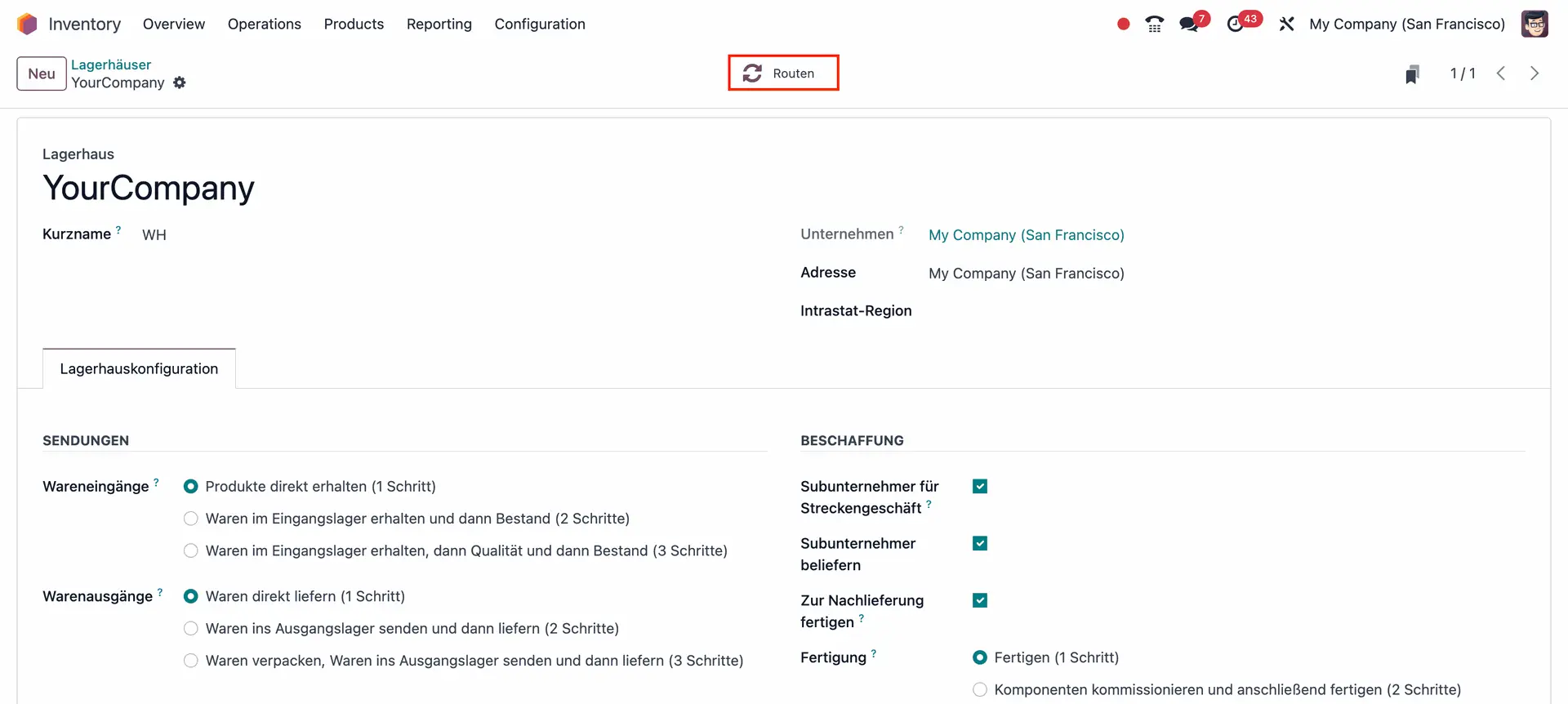The image size is (1568, 704).
Task: Open the chat messages icon
Action: [x=1189, y=25]
